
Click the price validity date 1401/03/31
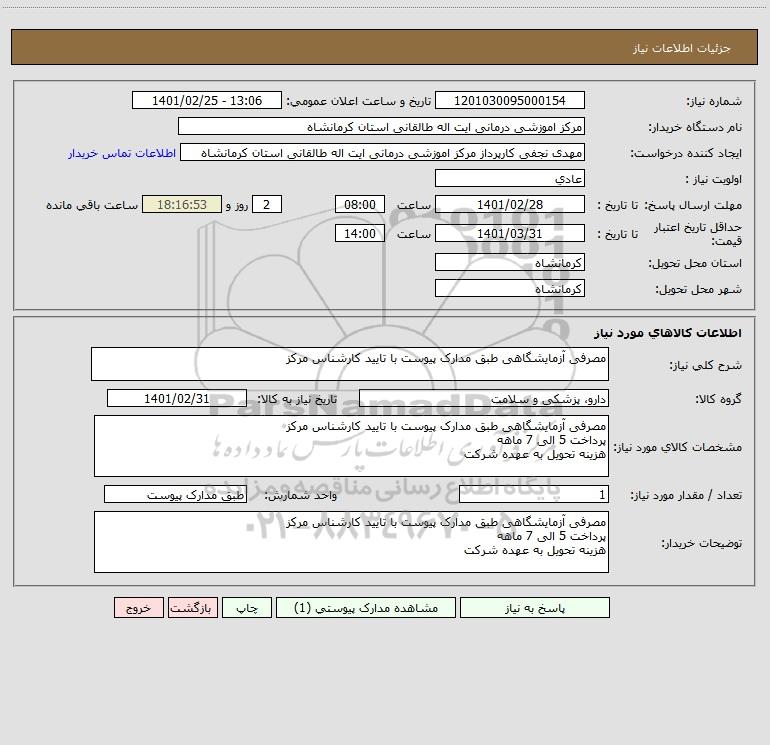510,233
